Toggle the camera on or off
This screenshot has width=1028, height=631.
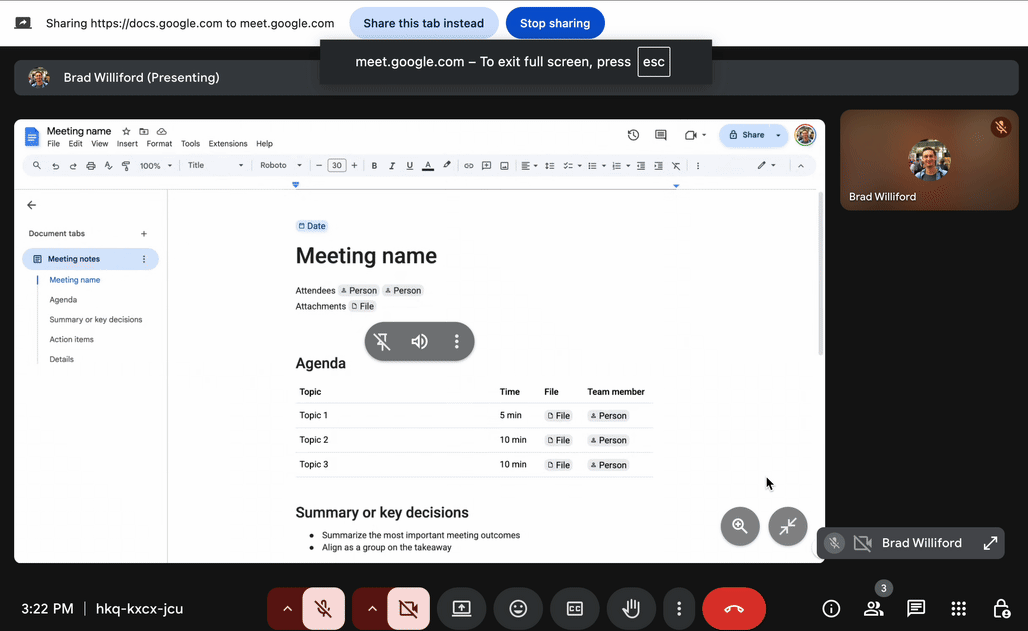[408, 608]
